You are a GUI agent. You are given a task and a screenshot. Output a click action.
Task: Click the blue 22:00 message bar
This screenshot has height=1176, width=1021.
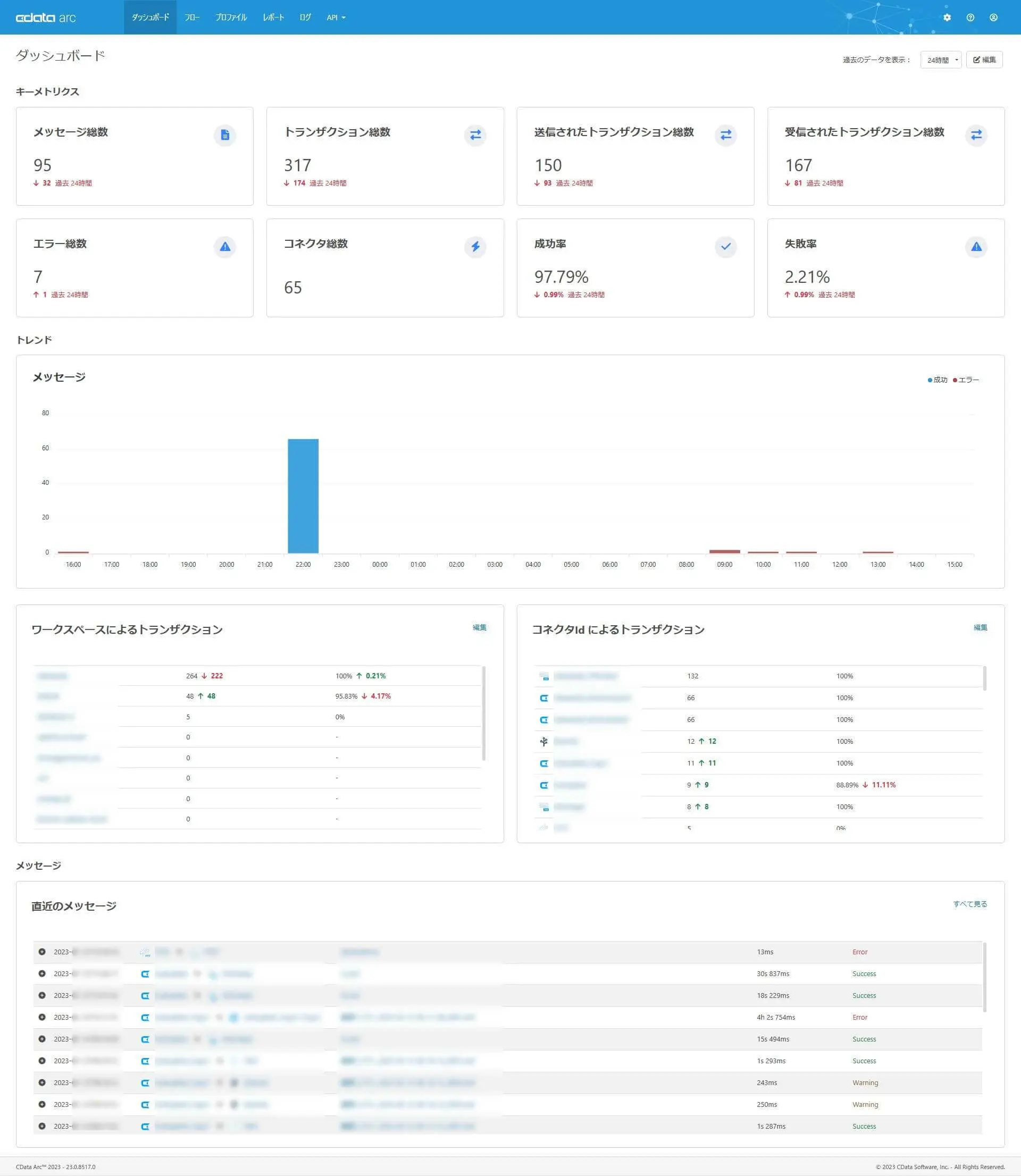tap(303, 495)
